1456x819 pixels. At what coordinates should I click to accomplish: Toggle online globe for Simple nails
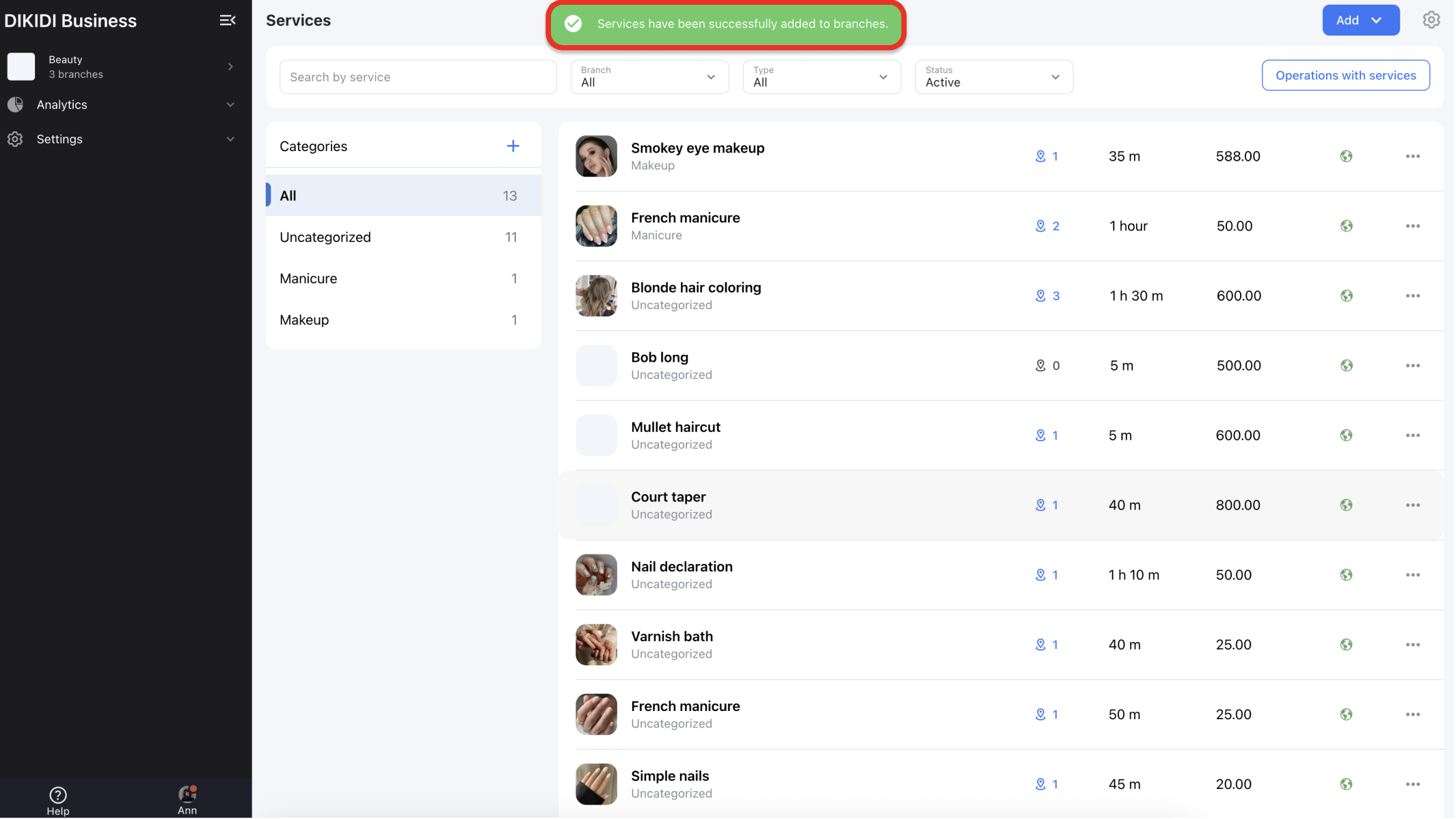tap(1346, 784)
